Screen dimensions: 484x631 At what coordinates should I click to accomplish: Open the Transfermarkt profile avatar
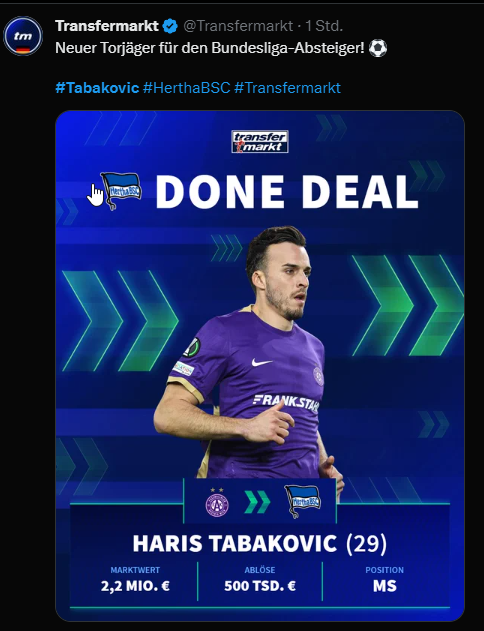pos(23,36)
